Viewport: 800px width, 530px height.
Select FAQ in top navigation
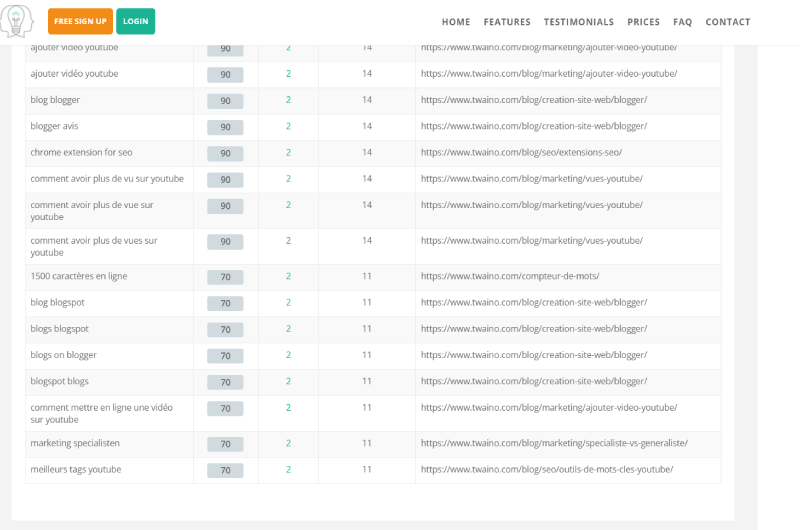click(682, 22)
